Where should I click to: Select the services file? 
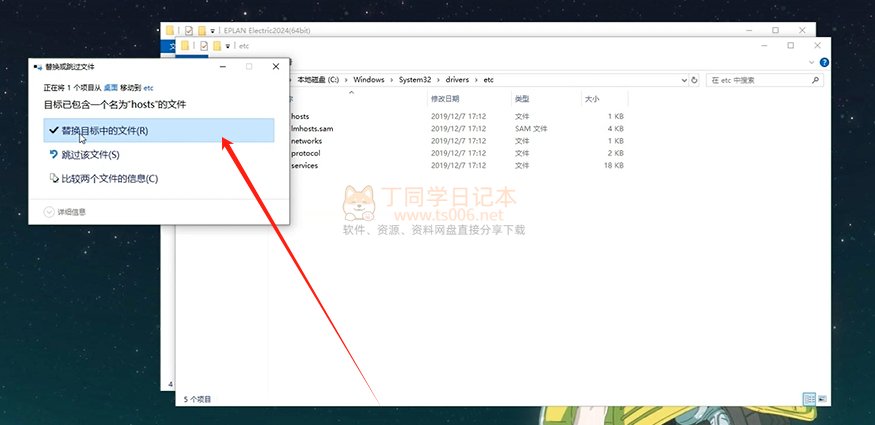coord(305,166)
